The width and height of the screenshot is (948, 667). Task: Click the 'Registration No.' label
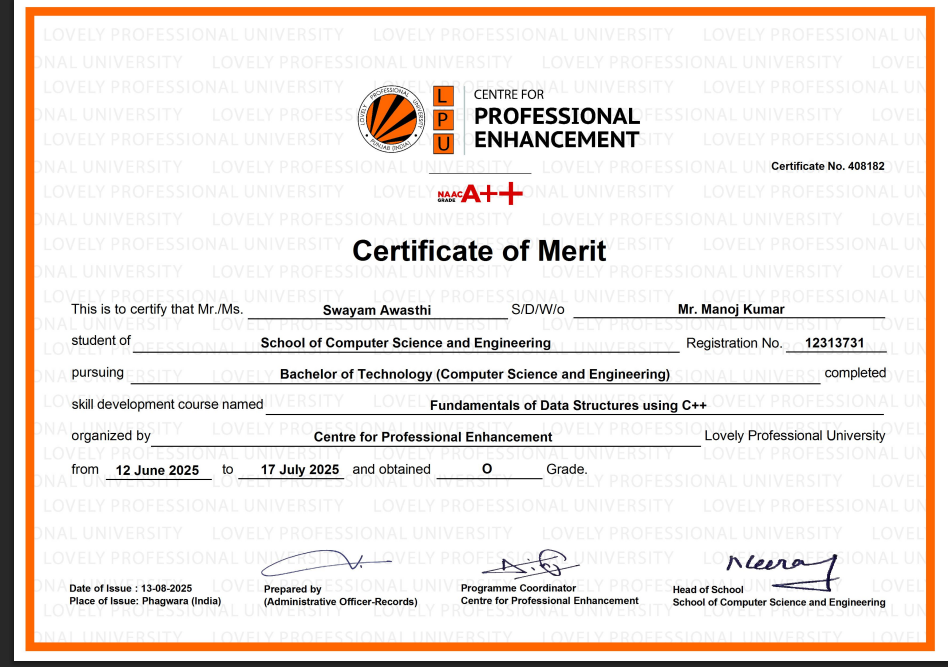pyautogui.click(x=734, y=343)
